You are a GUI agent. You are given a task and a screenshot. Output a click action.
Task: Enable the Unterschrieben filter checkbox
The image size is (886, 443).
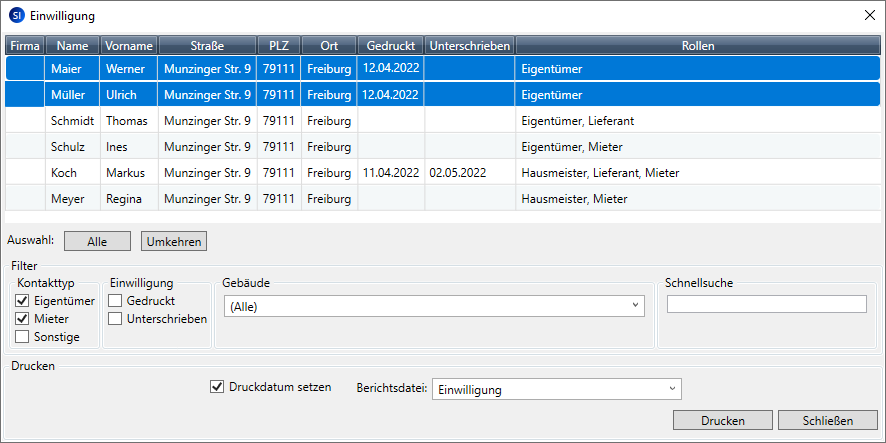(x=116, y=319)
